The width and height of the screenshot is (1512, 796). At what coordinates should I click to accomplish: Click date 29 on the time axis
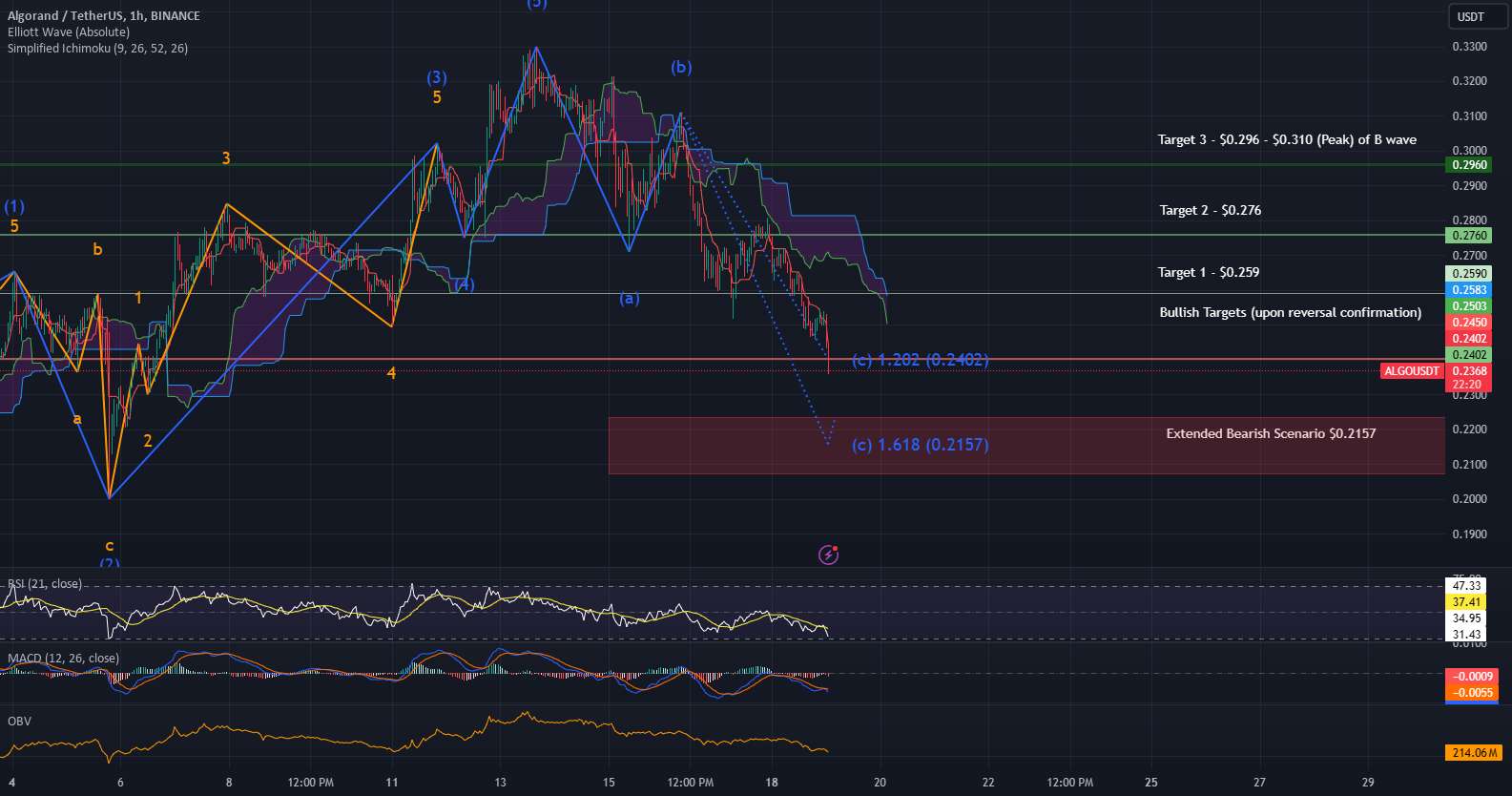1368,783
